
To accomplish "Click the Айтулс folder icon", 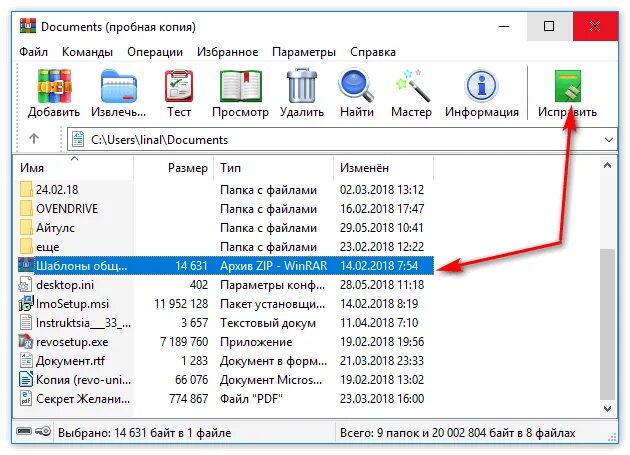I will coord(26,228).
